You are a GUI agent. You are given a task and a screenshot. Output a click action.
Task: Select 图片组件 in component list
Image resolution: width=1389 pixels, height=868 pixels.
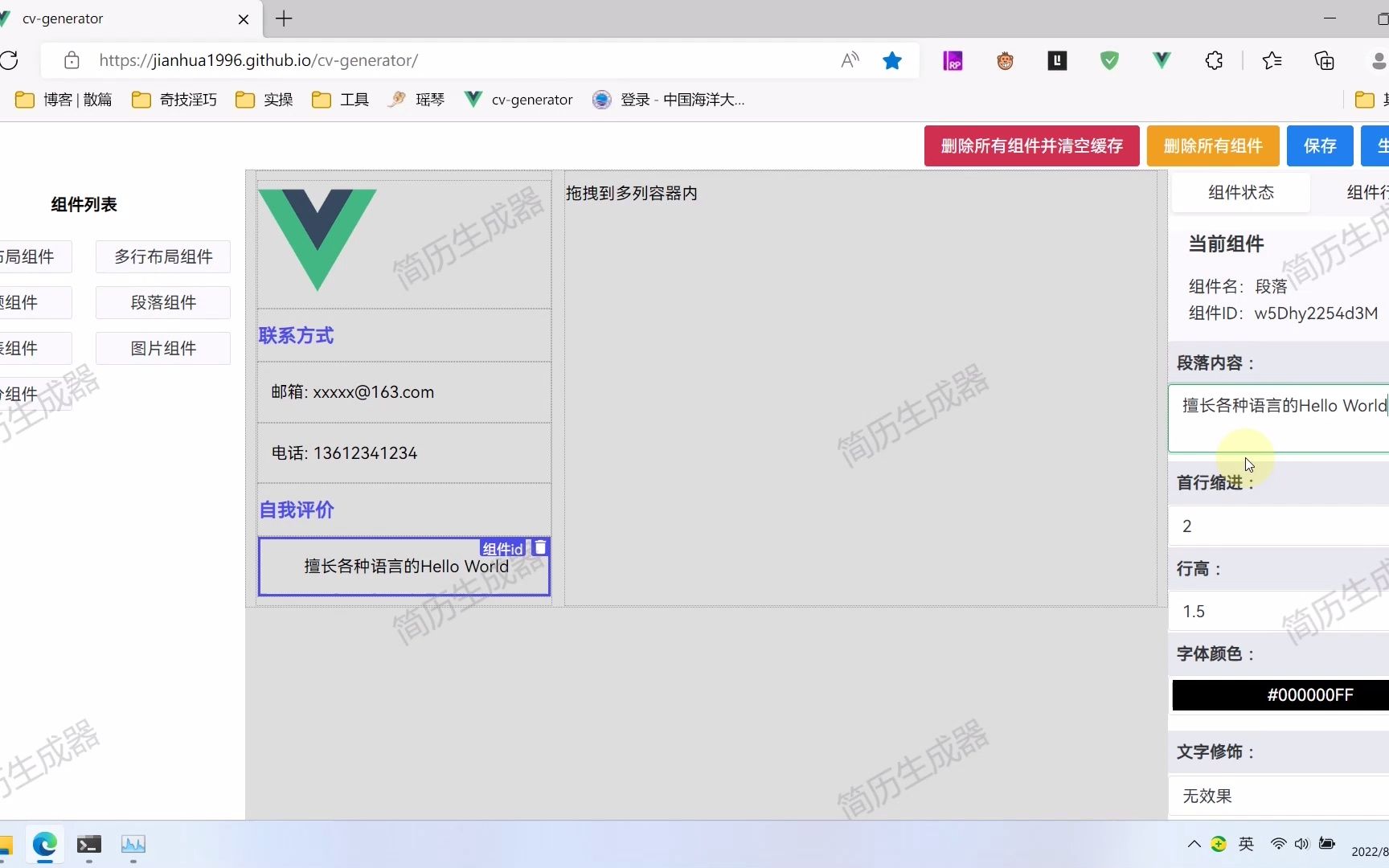(x=163, y=349)
